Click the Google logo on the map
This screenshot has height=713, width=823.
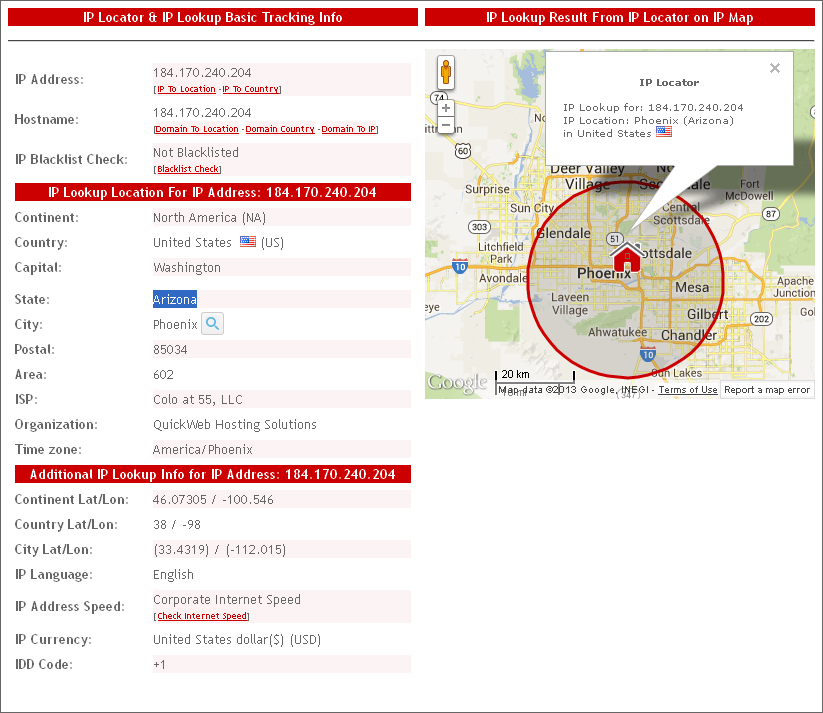click(457, 383)
